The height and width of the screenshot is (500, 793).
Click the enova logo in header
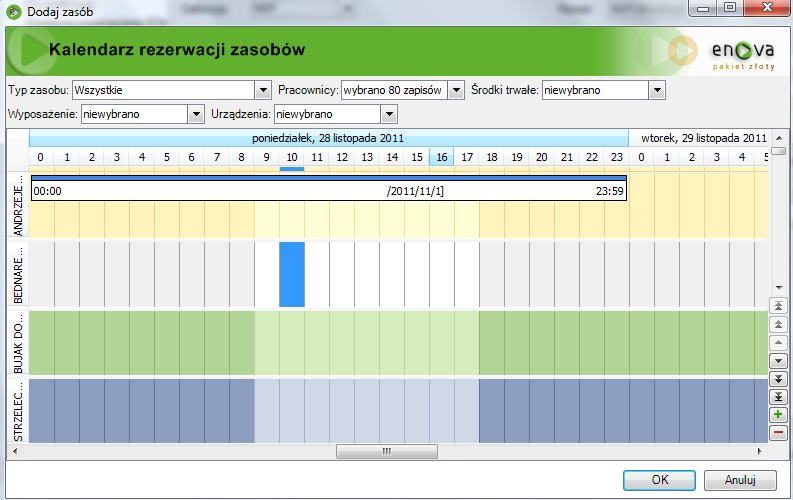pos(742,53)
